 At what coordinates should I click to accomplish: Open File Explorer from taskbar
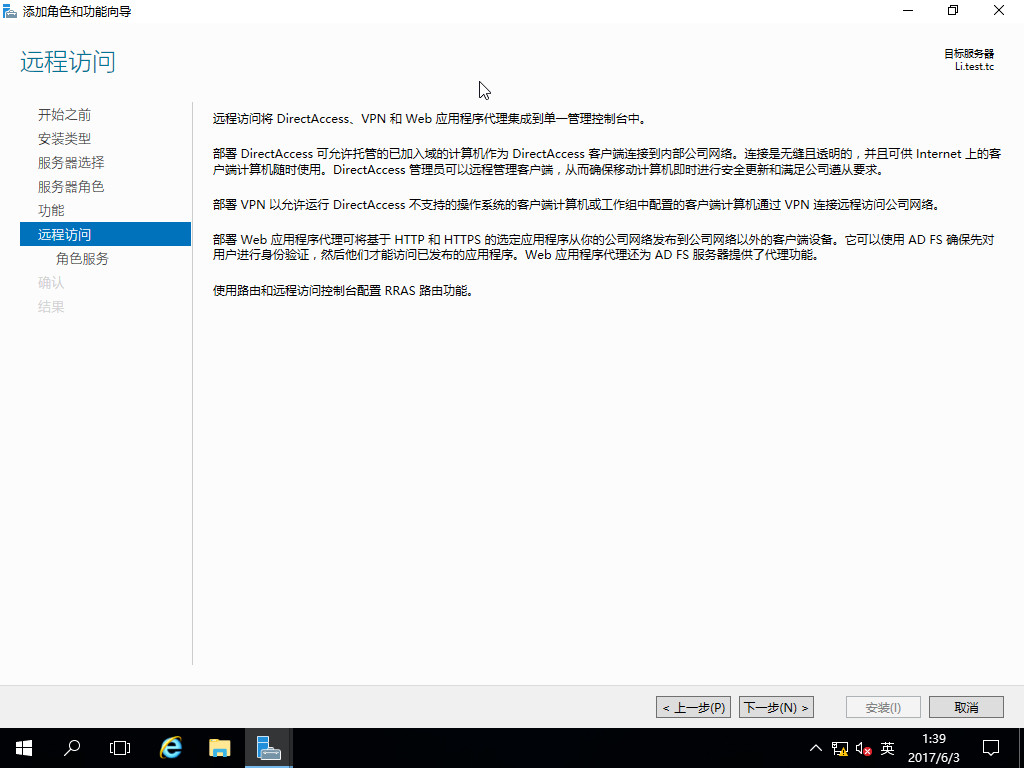[x=219, y=748]
